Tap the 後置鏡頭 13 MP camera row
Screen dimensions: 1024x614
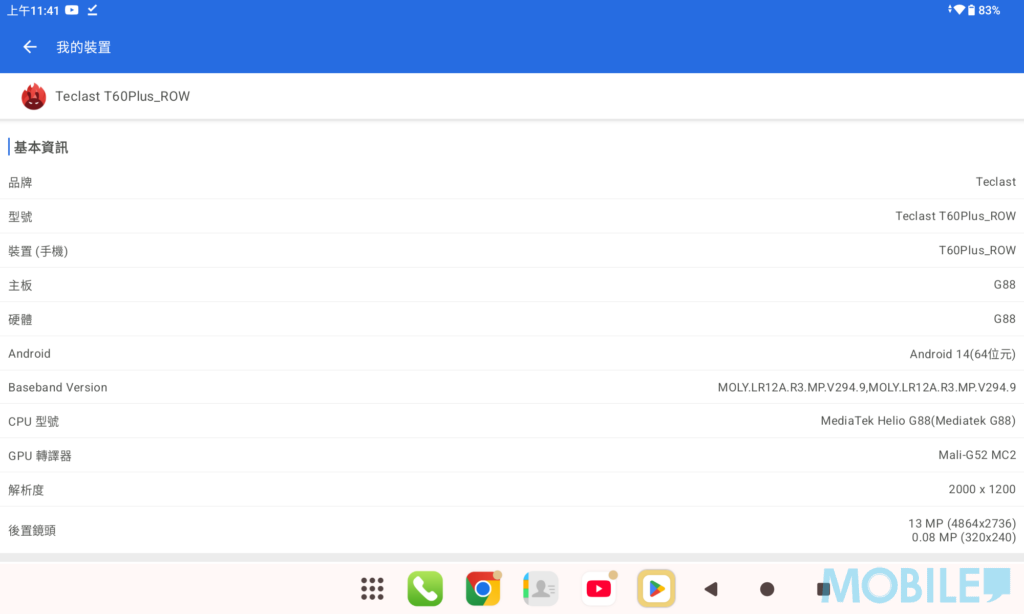512,530
